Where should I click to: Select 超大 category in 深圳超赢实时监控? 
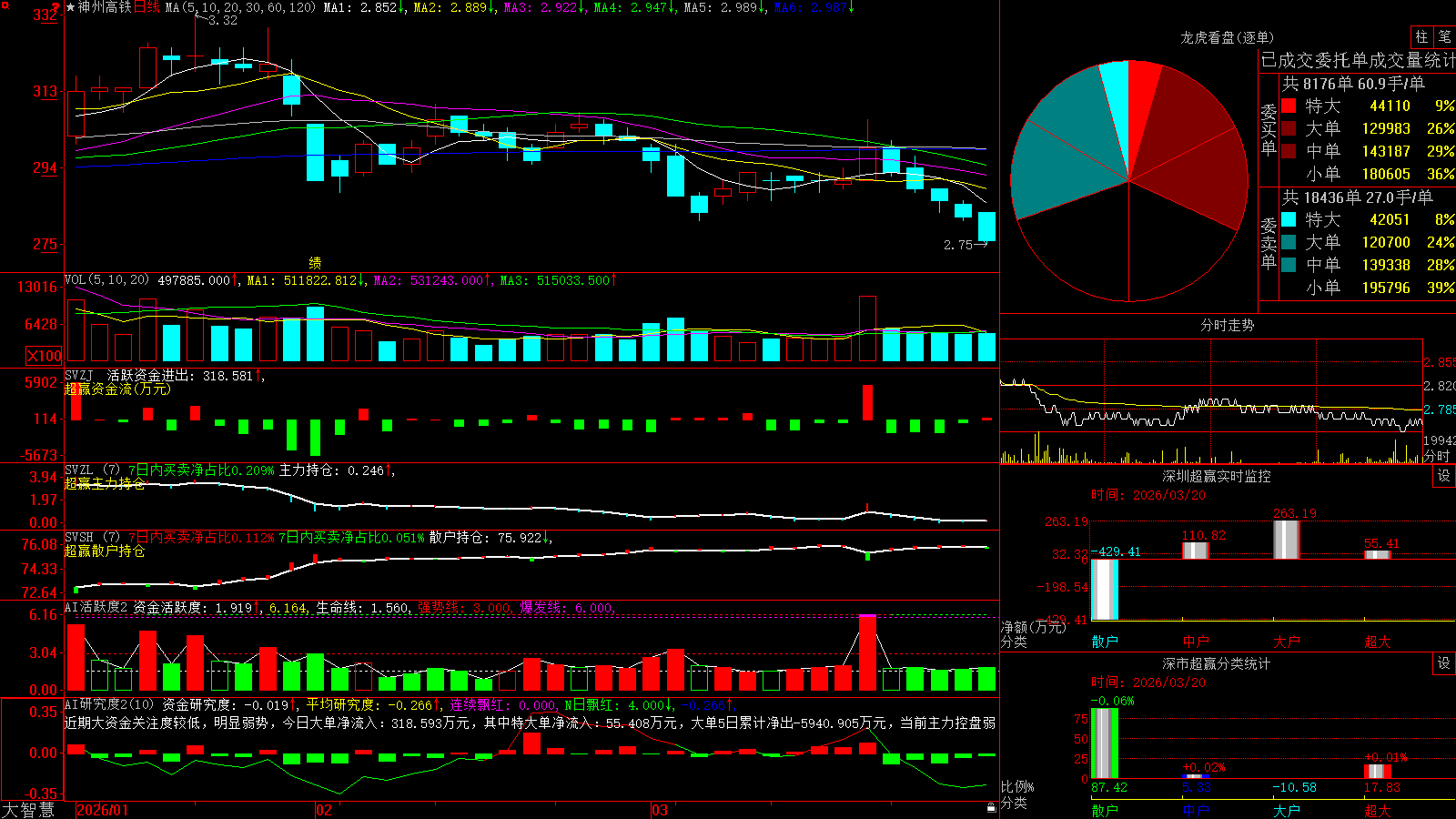click(x=1378, y=642)
